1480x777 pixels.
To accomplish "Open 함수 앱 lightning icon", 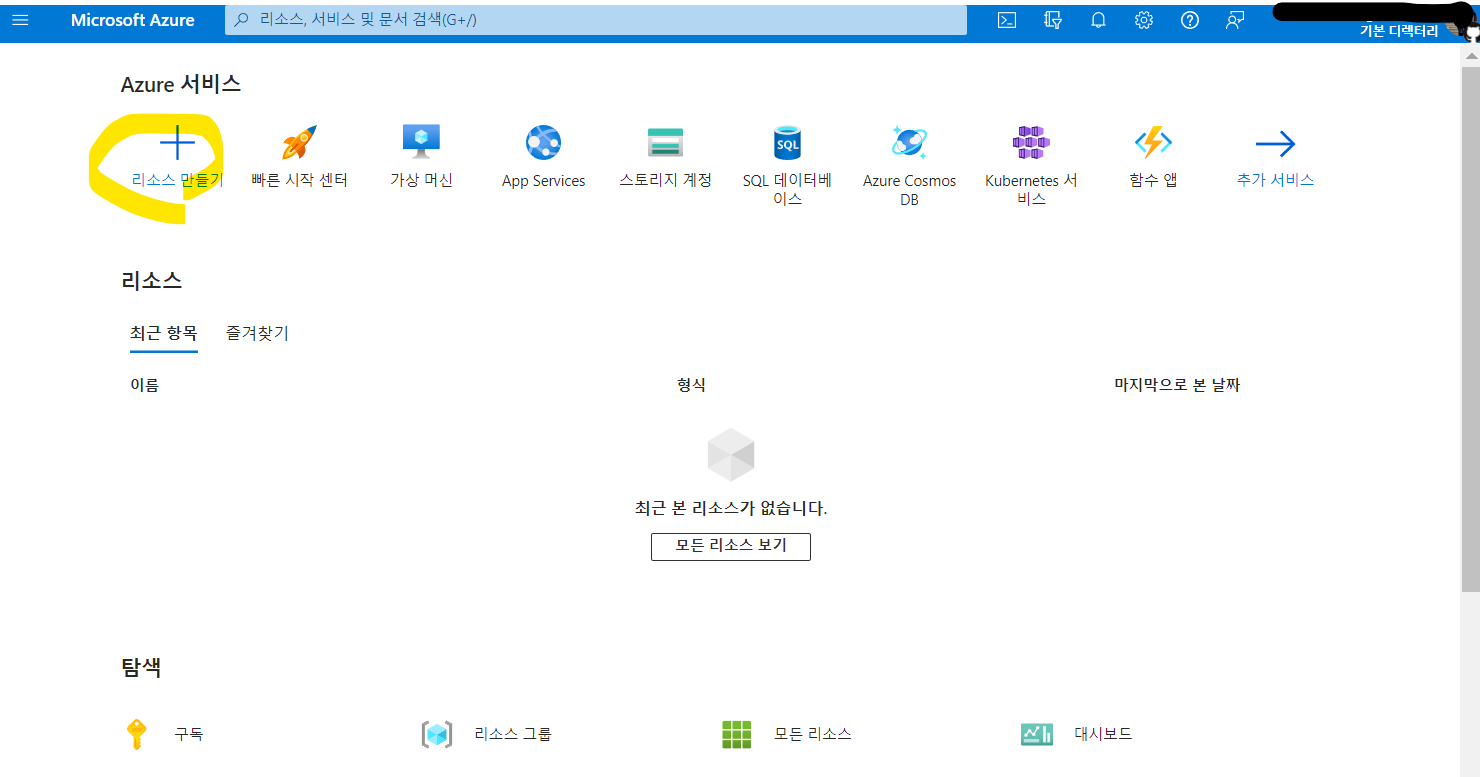I will (x=1153, y=143).
